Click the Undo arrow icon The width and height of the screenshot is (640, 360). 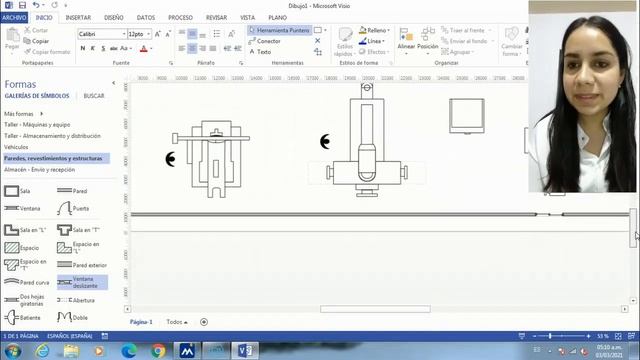(36, 5)
